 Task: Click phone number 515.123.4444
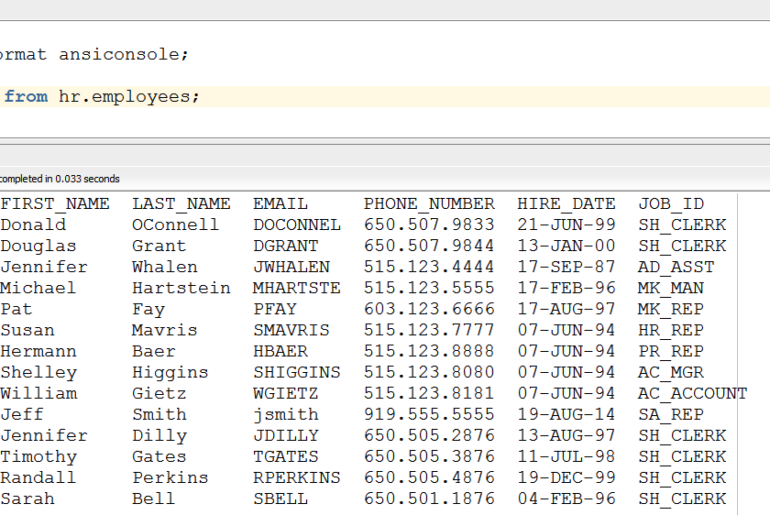tap(429, 267)
